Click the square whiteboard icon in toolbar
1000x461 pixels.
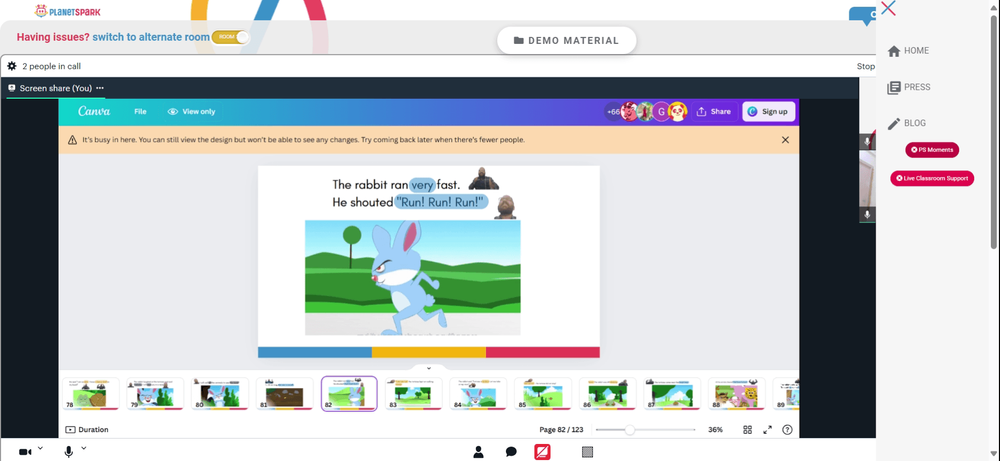[x=587, y=452]
